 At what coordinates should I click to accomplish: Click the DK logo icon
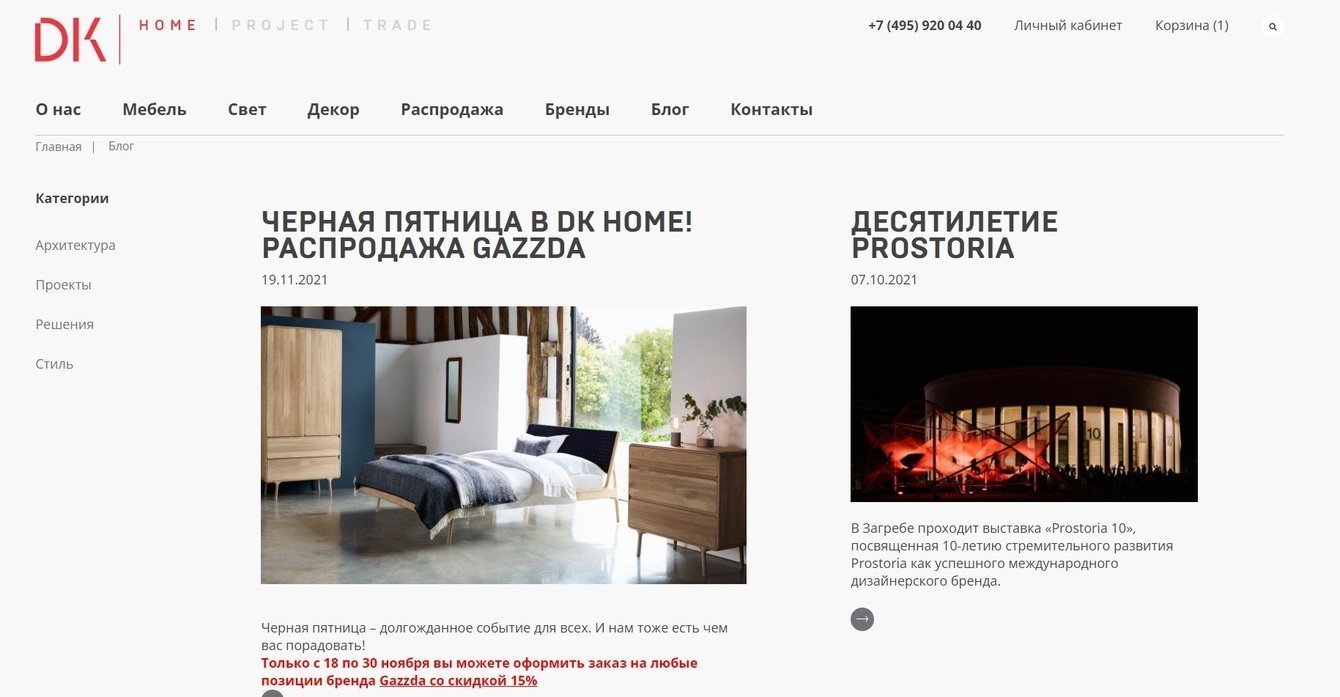coord(70,40)
